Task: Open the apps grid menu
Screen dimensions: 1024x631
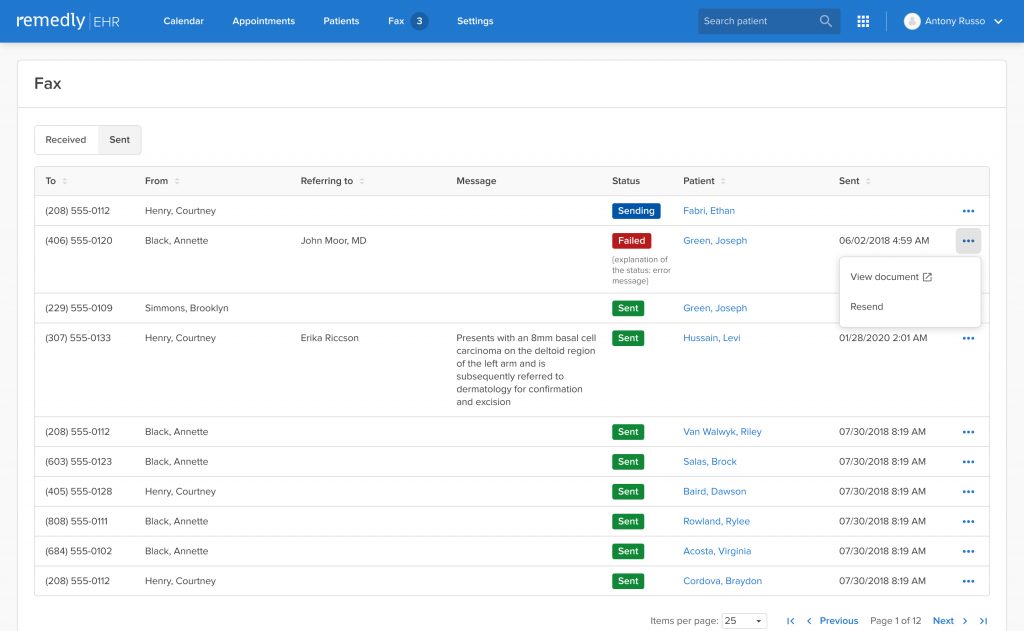Action: coord(863,21)
